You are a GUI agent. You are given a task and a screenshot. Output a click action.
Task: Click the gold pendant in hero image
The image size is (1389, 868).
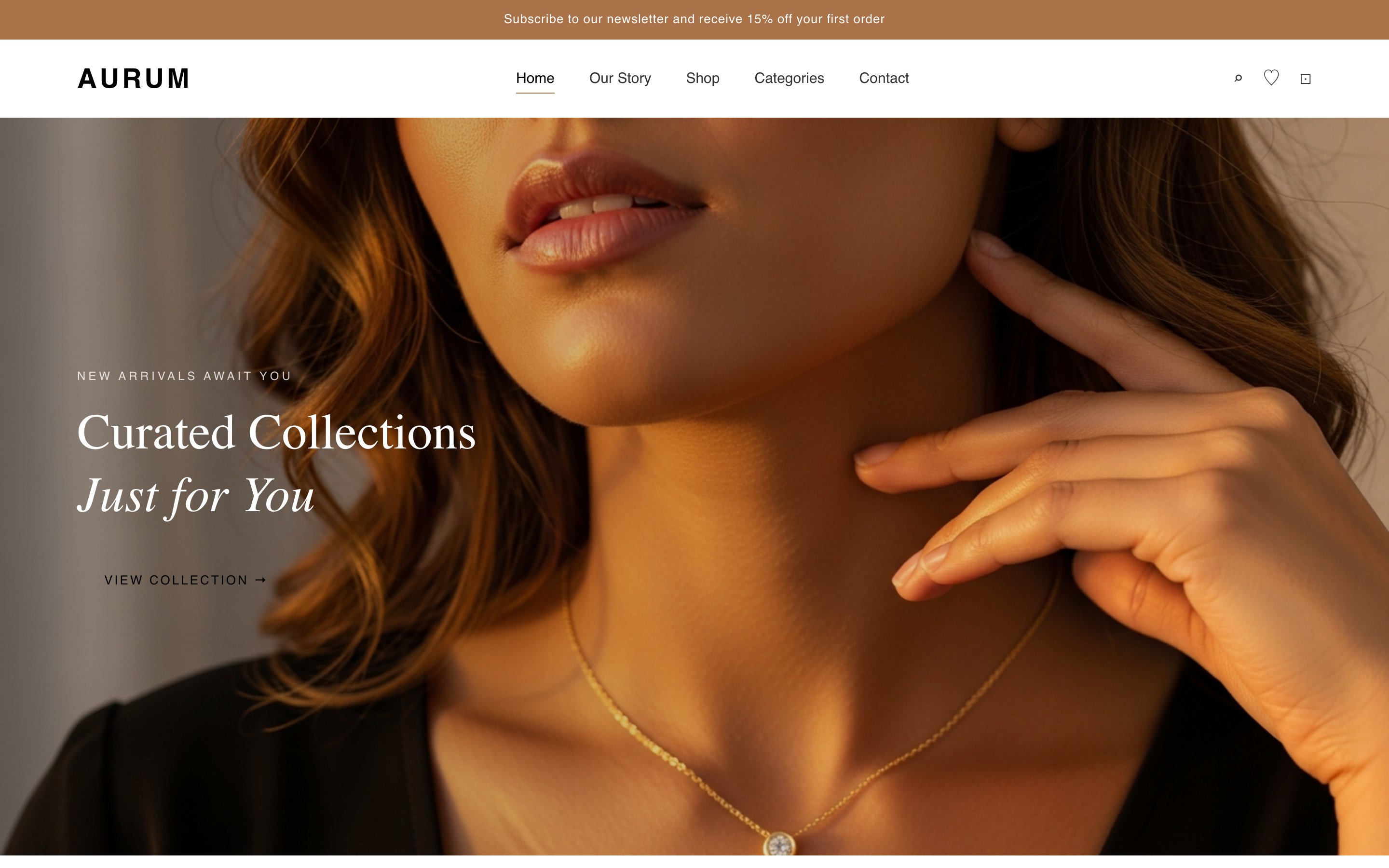(x=779, y=844)
